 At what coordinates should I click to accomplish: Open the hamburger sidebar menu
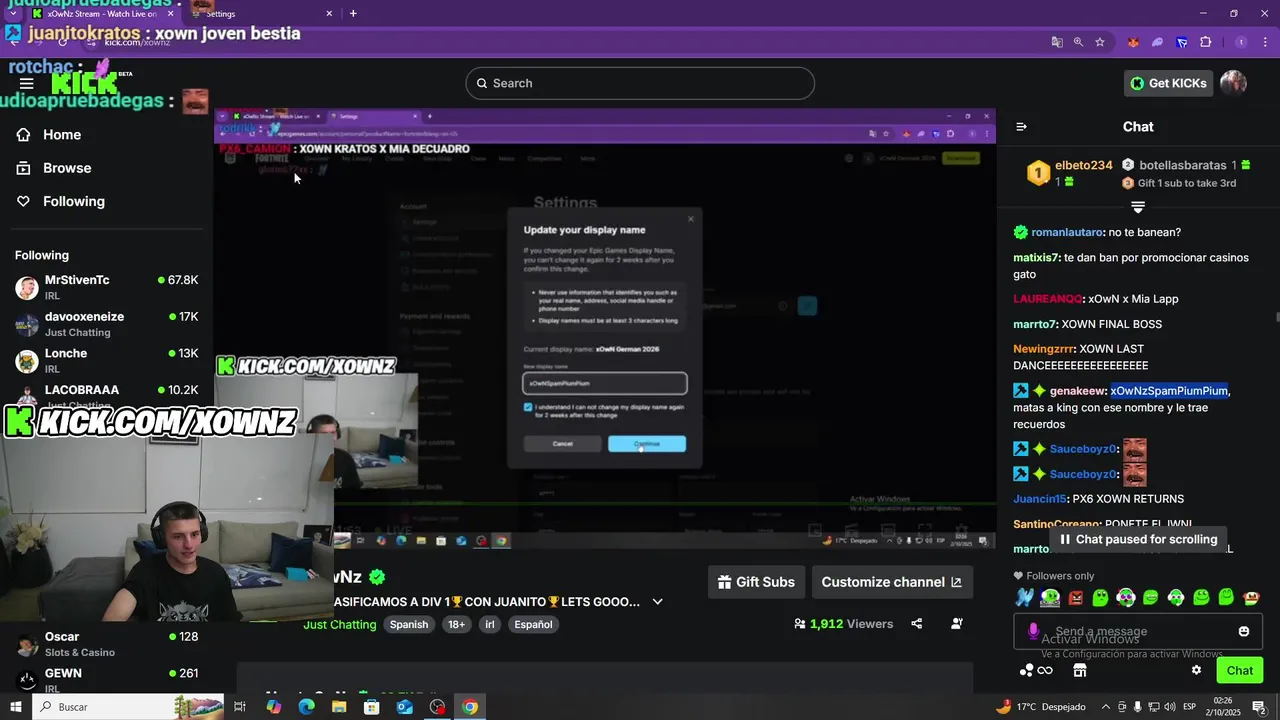(x=26, y=84)
